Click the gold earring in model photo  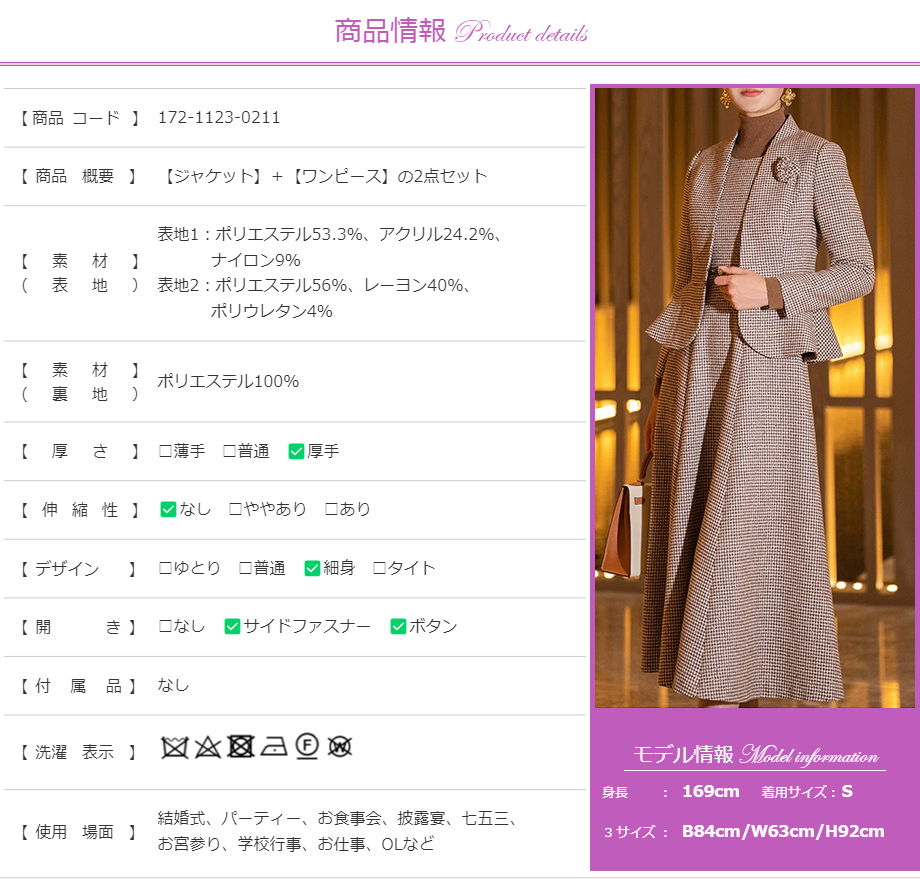coord(789,97)
